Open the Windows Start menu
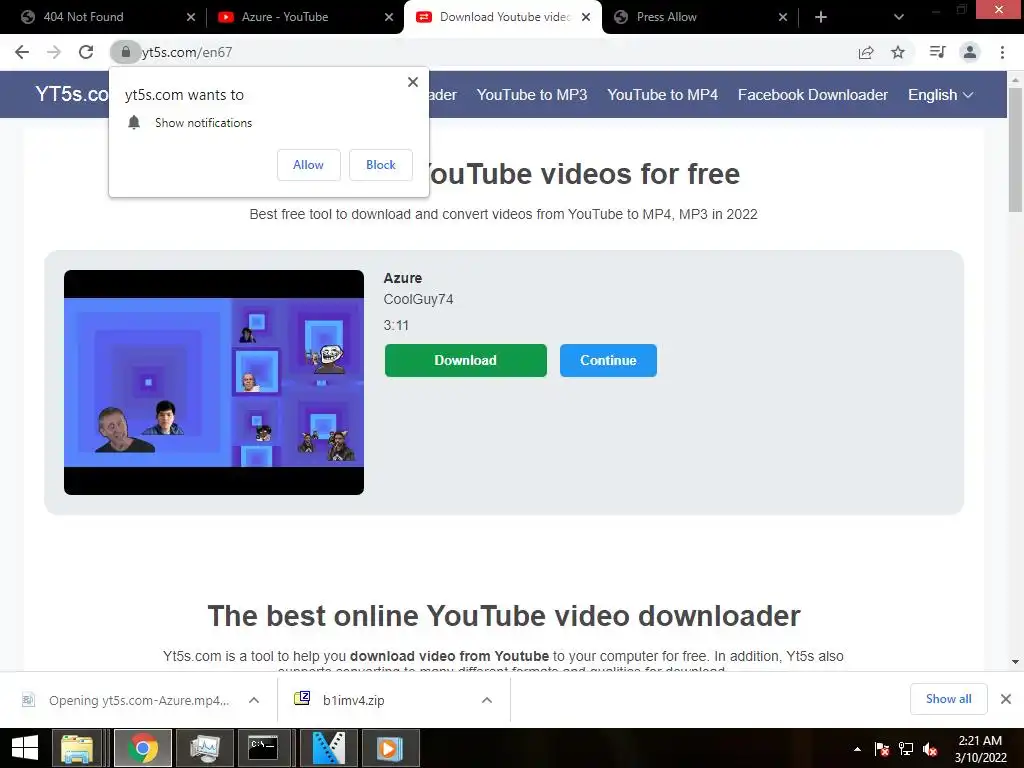 click(x=25, y=748)
